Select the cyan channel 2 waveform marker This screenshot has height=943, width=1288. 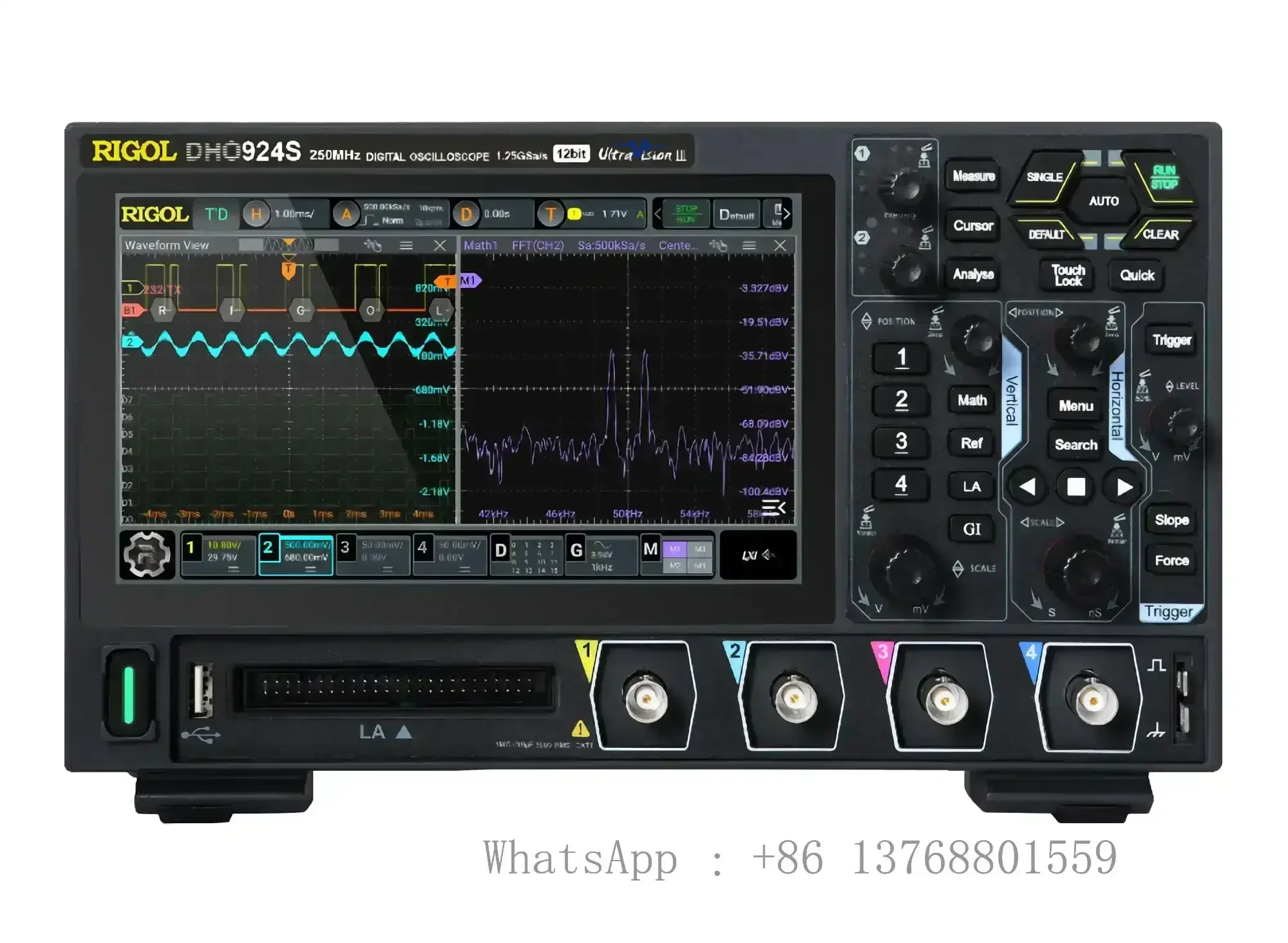131,342
